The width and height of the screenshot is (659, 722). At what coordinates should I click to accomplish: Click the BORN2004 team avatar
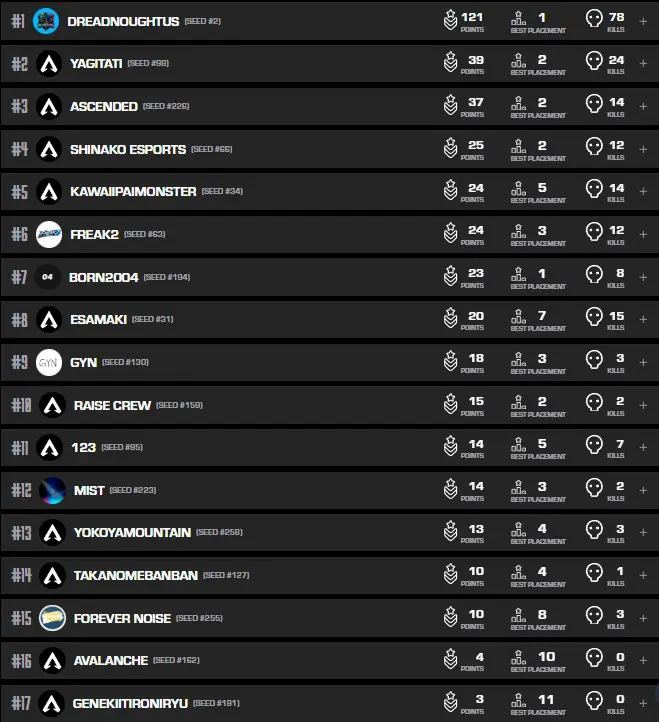49,277
